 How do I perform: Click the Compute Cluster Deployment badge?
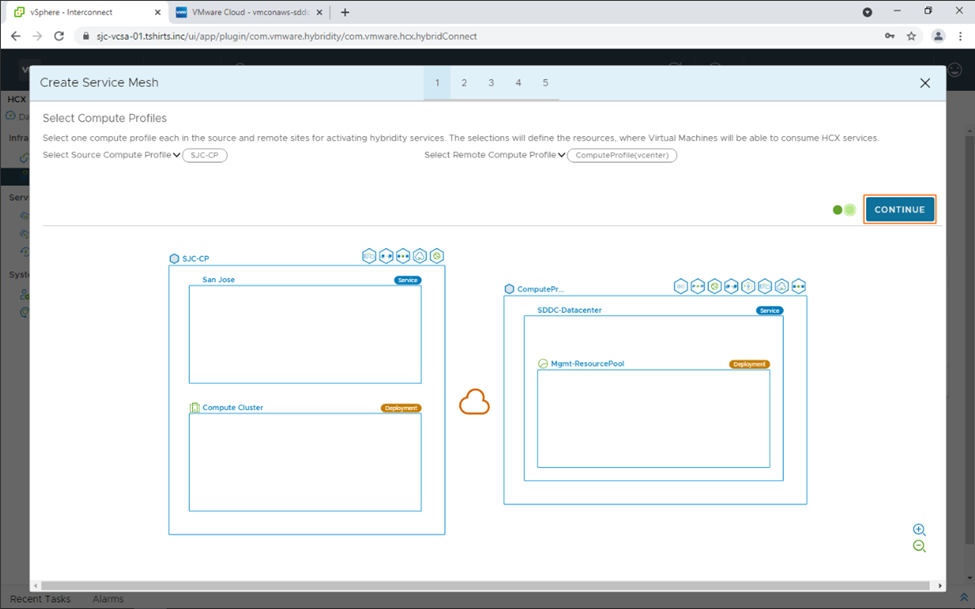pyautogui.click(x=401, y=408)
